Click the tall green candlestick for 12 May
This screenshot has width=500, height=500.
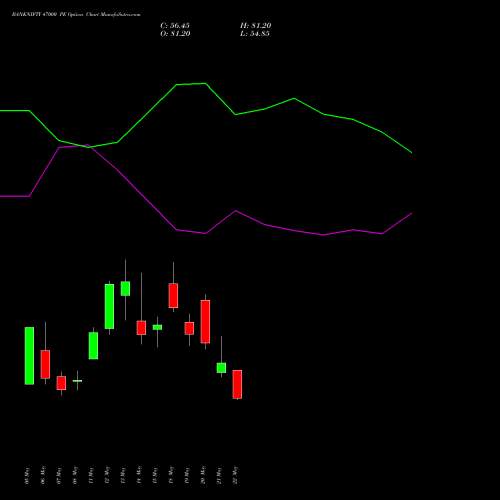coord(109,306)
